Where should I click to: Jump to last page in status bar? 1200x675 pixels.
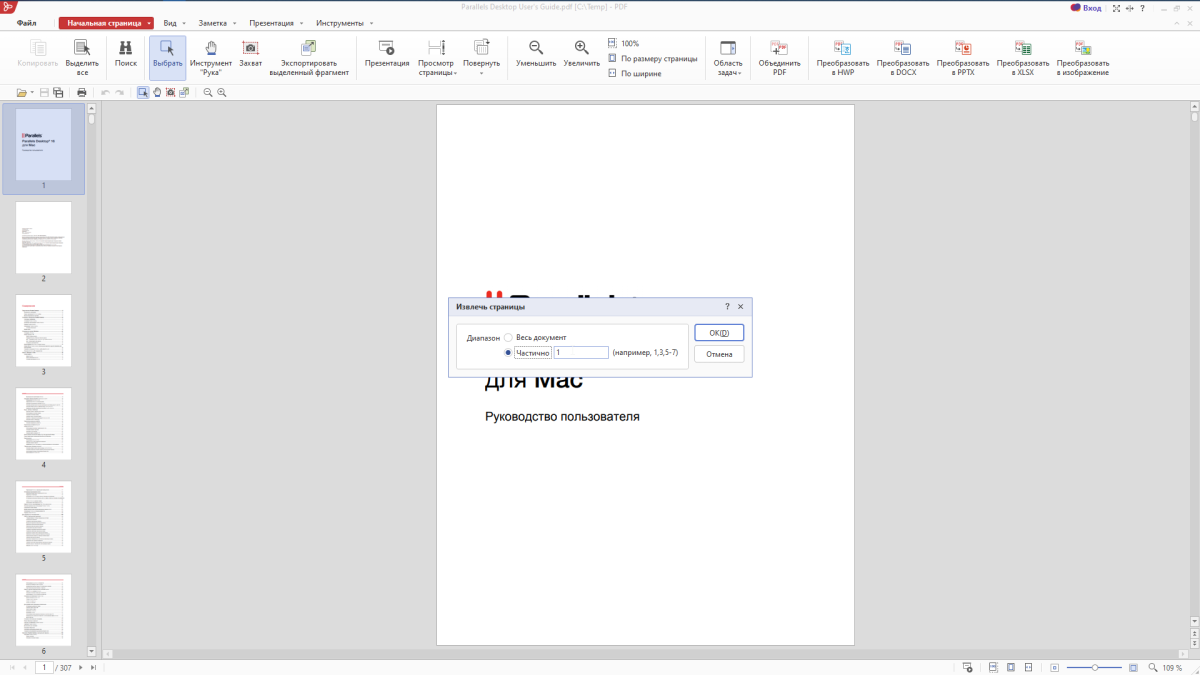click(x=93, y=667)
